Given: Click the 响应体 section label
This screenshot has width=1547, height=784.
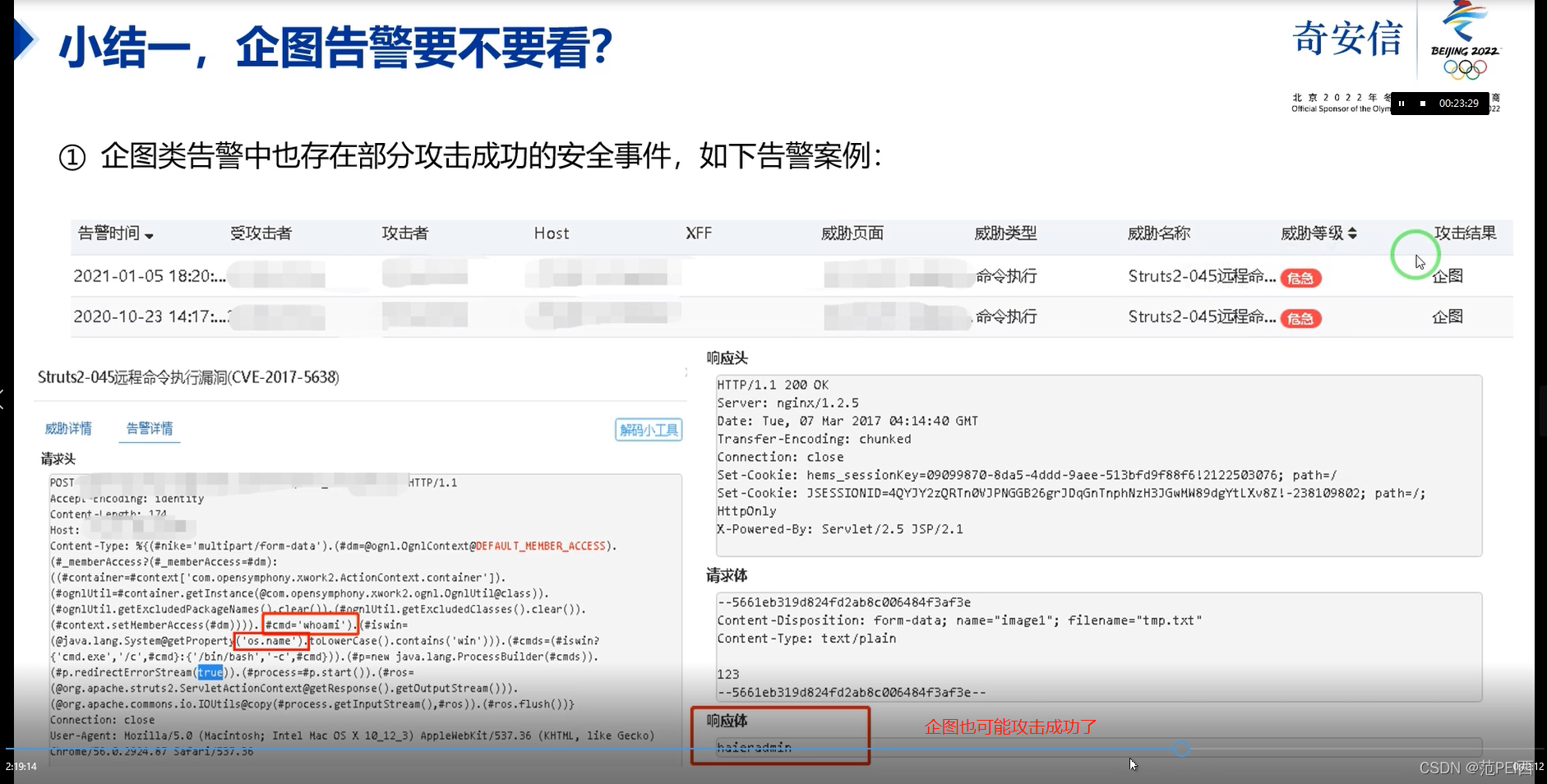Looking at the screenshot, I should tap(727, 721).
